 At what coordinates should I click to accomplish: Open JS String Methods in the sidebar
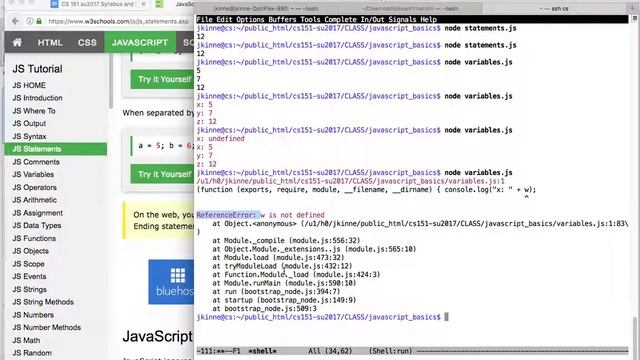pyautogui.click(x=43, y=302)
